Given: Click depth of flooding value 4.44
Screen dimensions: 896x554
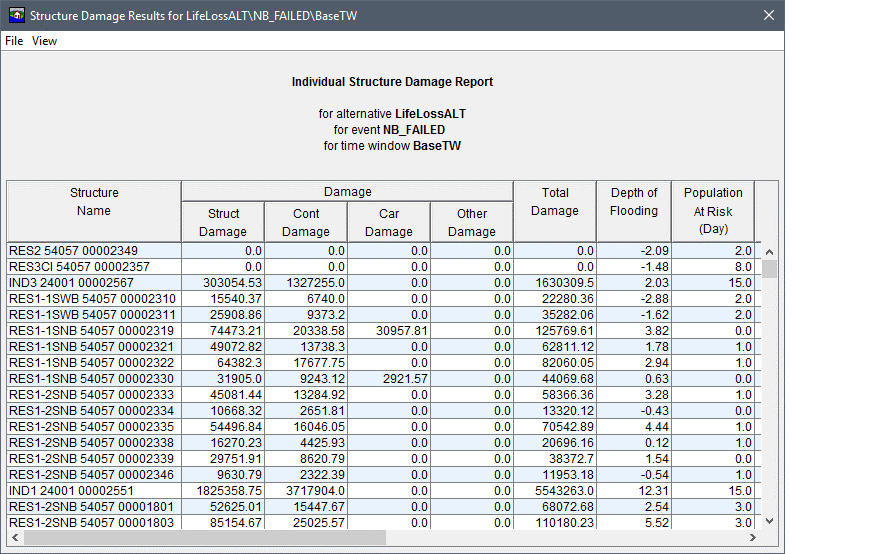Looking at the screenshot, I should point(657,427).
